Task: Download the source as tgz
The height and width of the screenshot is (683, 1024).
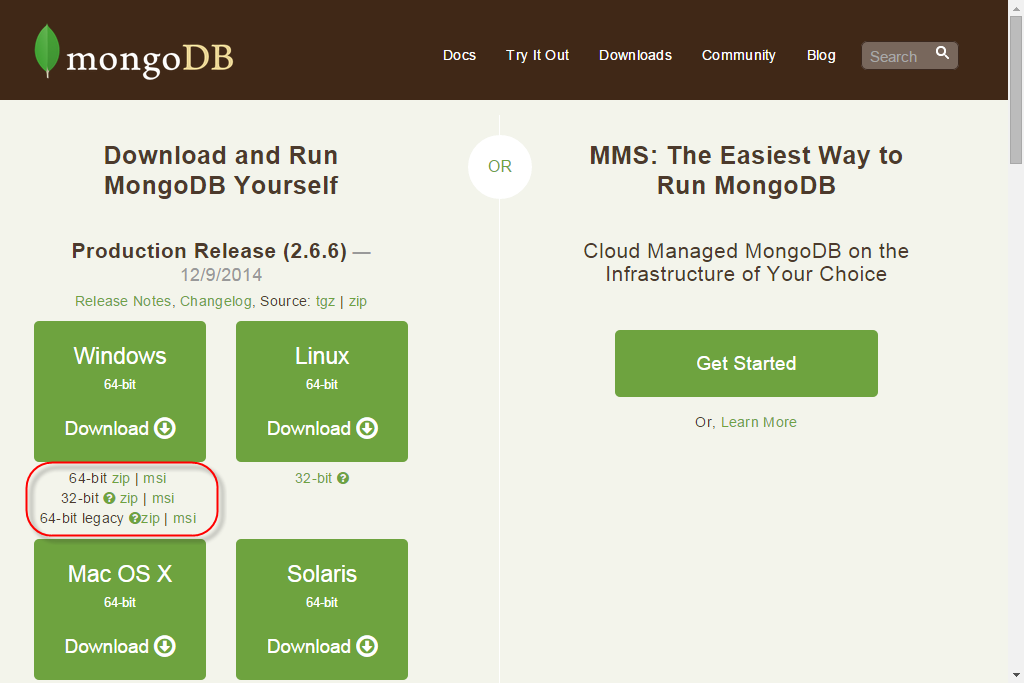Action: coord(325,300)
